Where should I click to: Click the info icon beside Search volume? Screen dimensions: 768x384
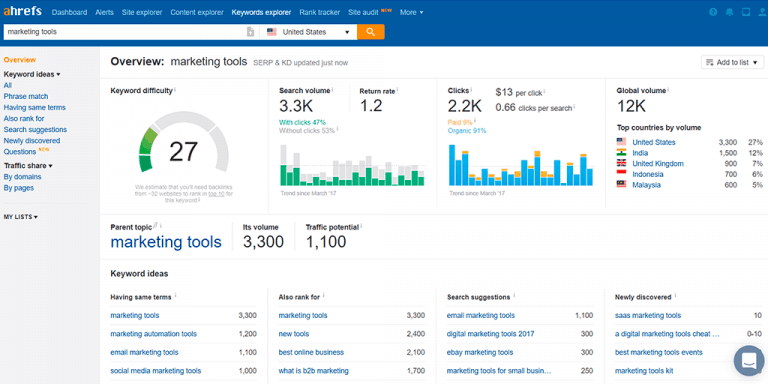pyautogui.click(x=333, y=90)
